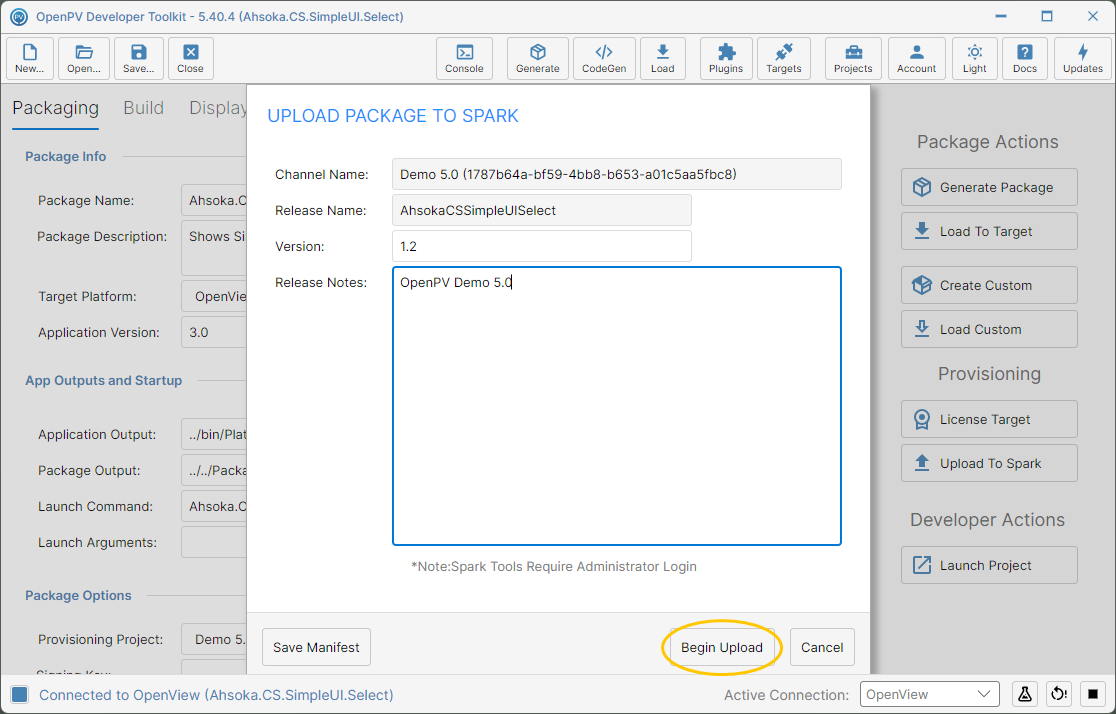Click the OpenPV logo in title bar

click(x=19, y=16)
